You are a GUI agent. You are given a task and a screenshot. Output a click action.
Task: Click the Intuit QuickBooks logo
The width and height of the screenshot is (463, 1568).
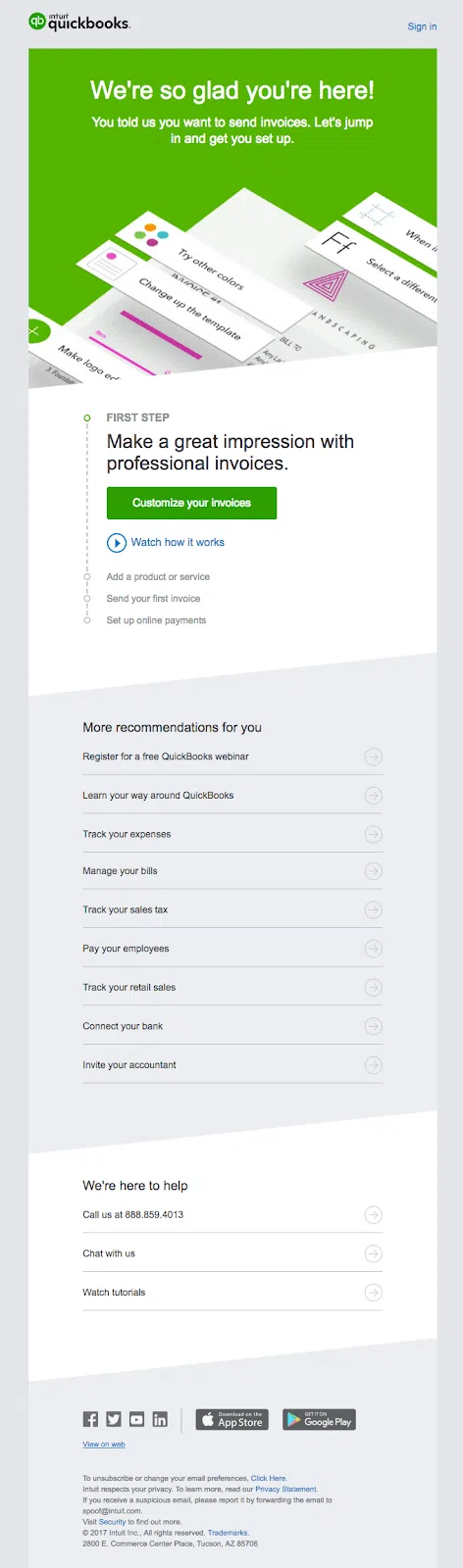(x=79, y=22)
